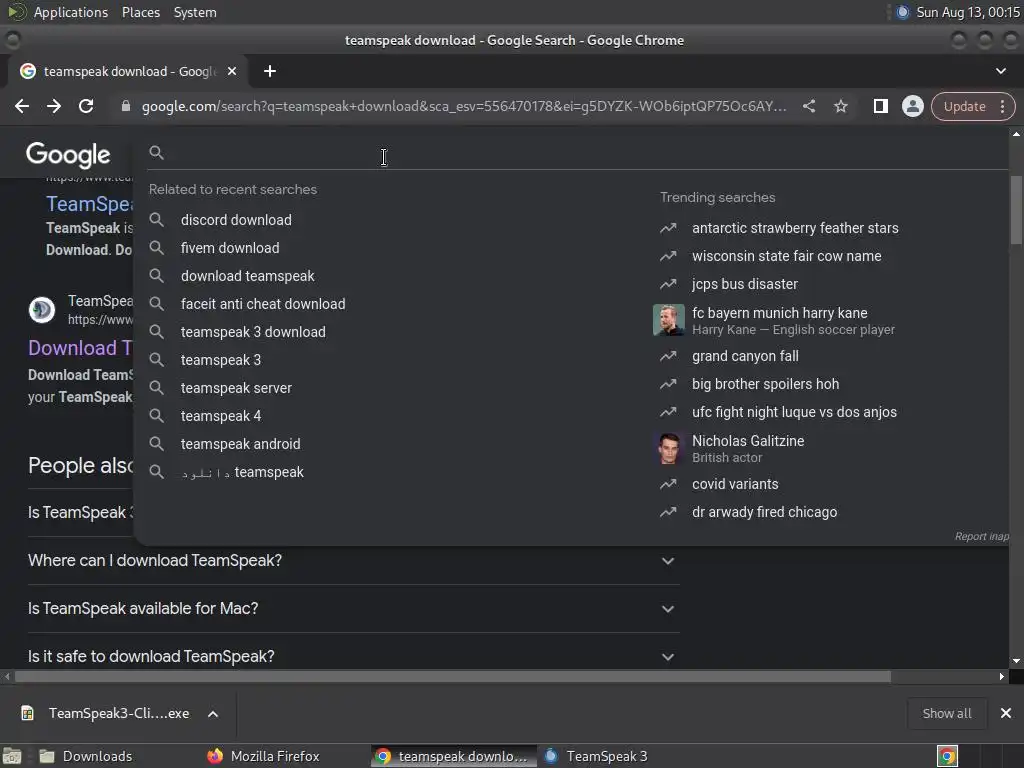Click TeamSpeak tray icon in top panel
This screenshot has width=1024, height=768.
903,12
